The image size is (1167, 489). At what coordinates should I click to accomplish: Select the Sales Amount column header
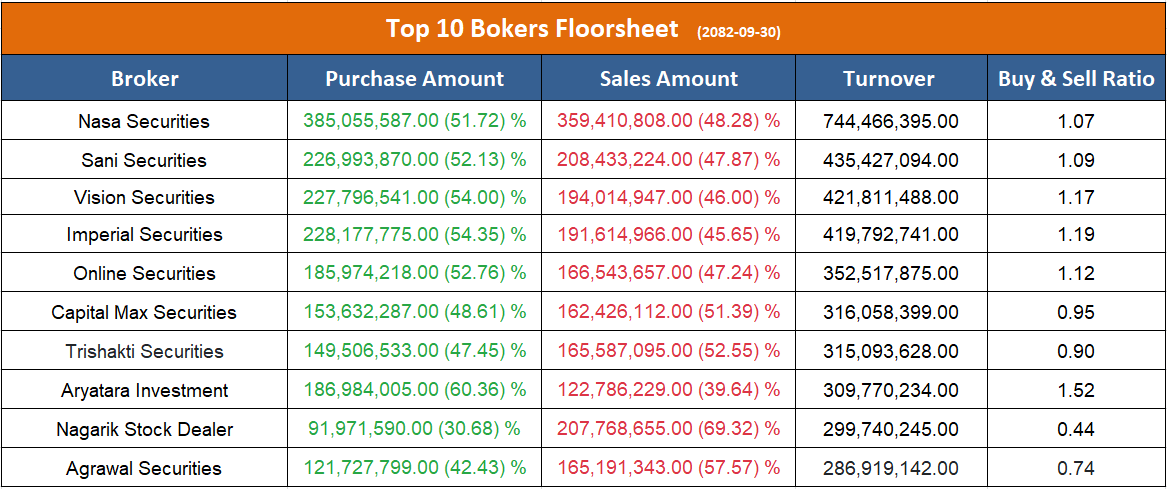click(669, 79)
